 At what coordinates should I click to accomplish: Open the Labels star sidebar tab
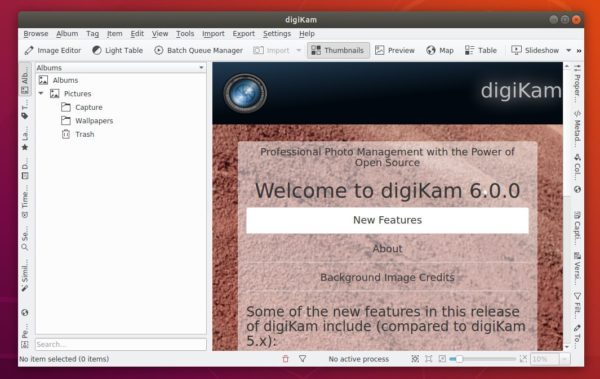pos(25,139)
